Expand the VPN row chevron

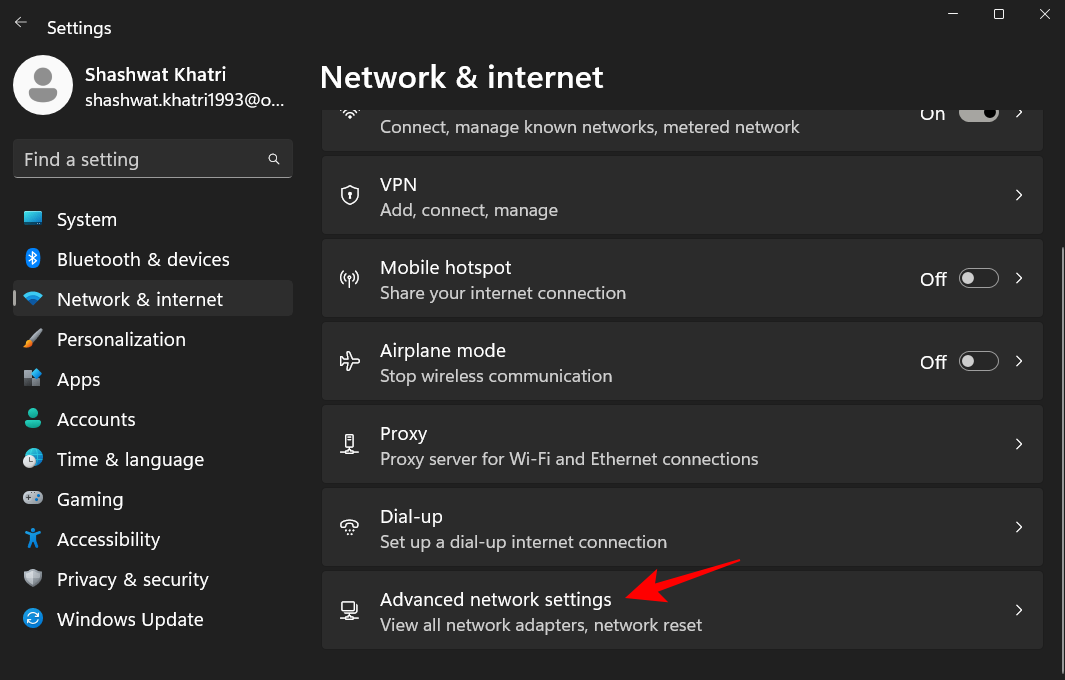coord(1019,196)
